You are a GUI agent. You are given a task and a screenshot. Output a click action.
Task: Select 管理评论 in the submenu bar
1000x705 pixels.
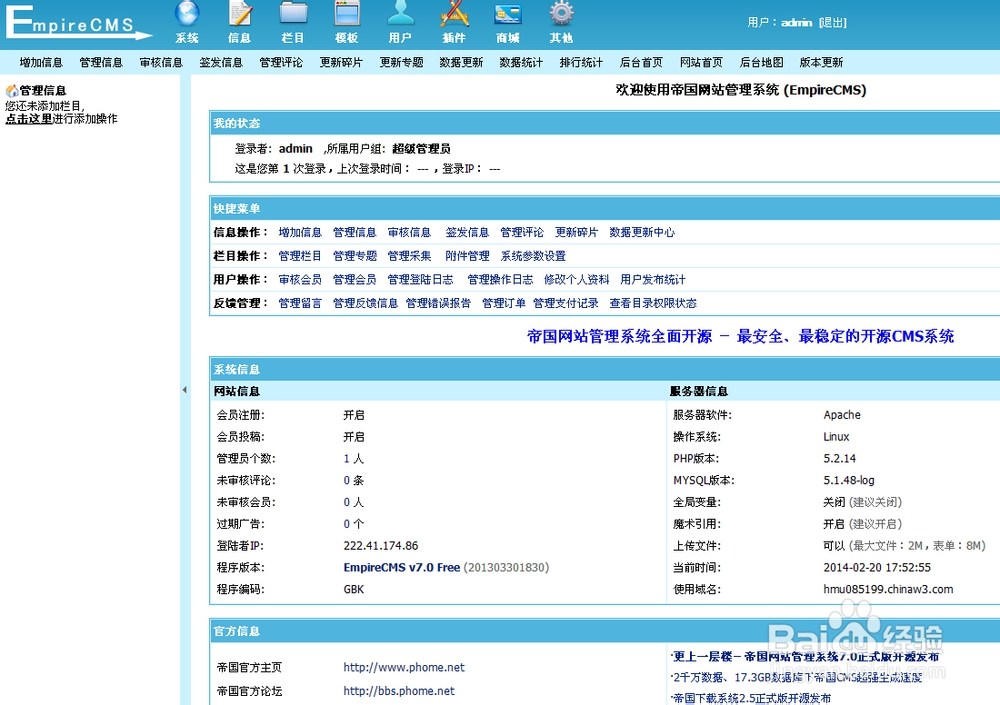pyautogui.click(x=281, y=63)
